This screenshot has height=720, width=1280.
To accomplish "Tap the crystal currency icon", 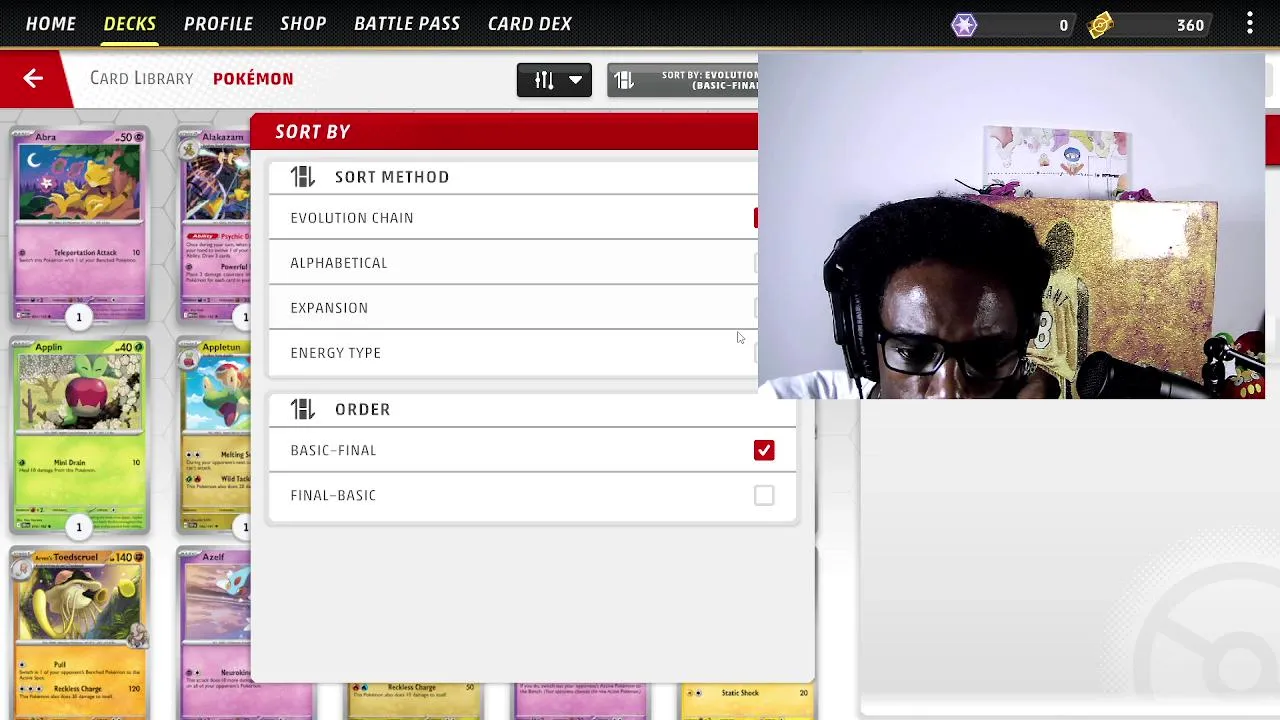I will (x=964, y=25).
